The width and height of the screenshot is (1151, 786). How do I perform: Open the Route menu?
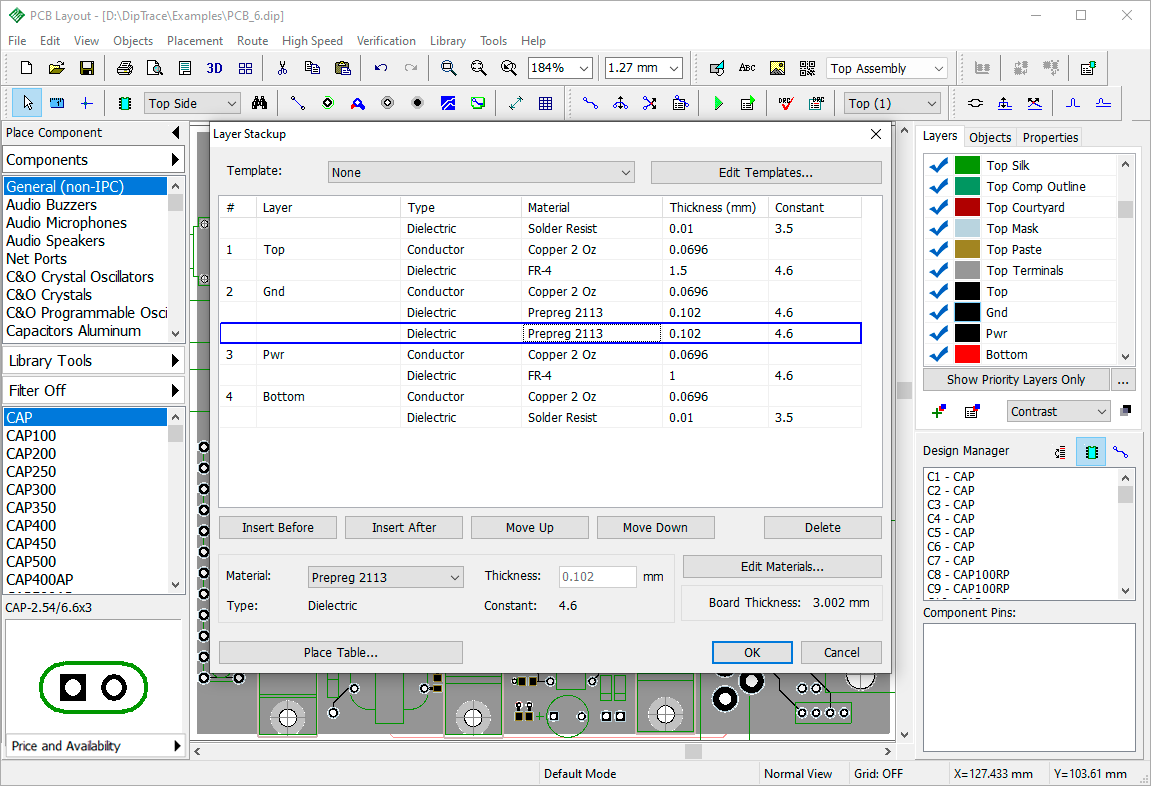click(252, 41)
